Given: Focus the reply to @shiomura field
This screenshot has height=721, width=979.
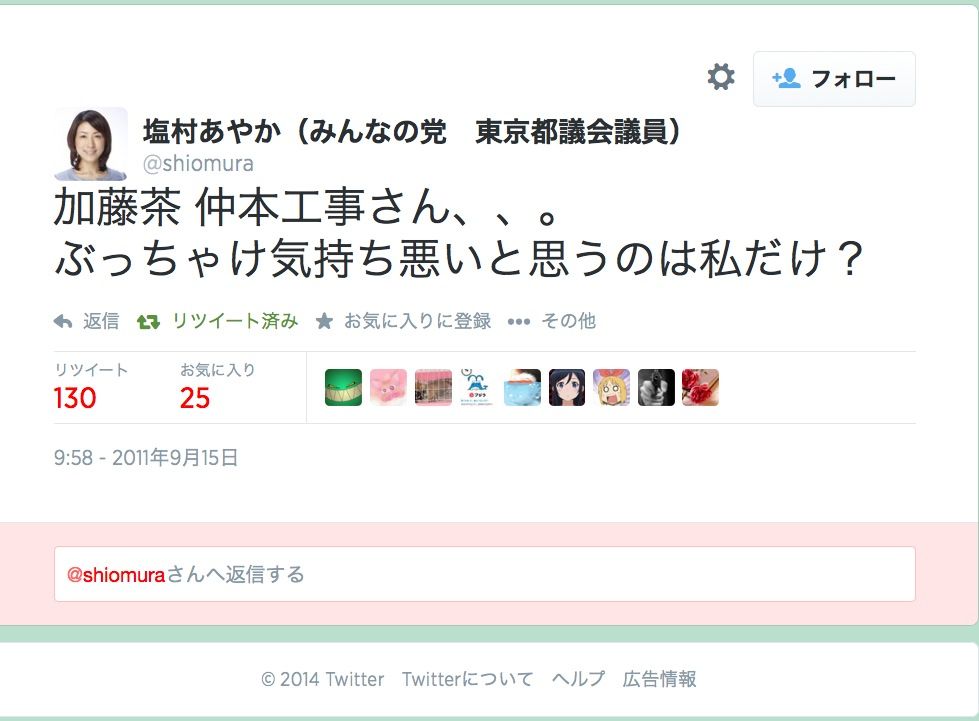Looking at the screenshot, I should coord(485,574).
